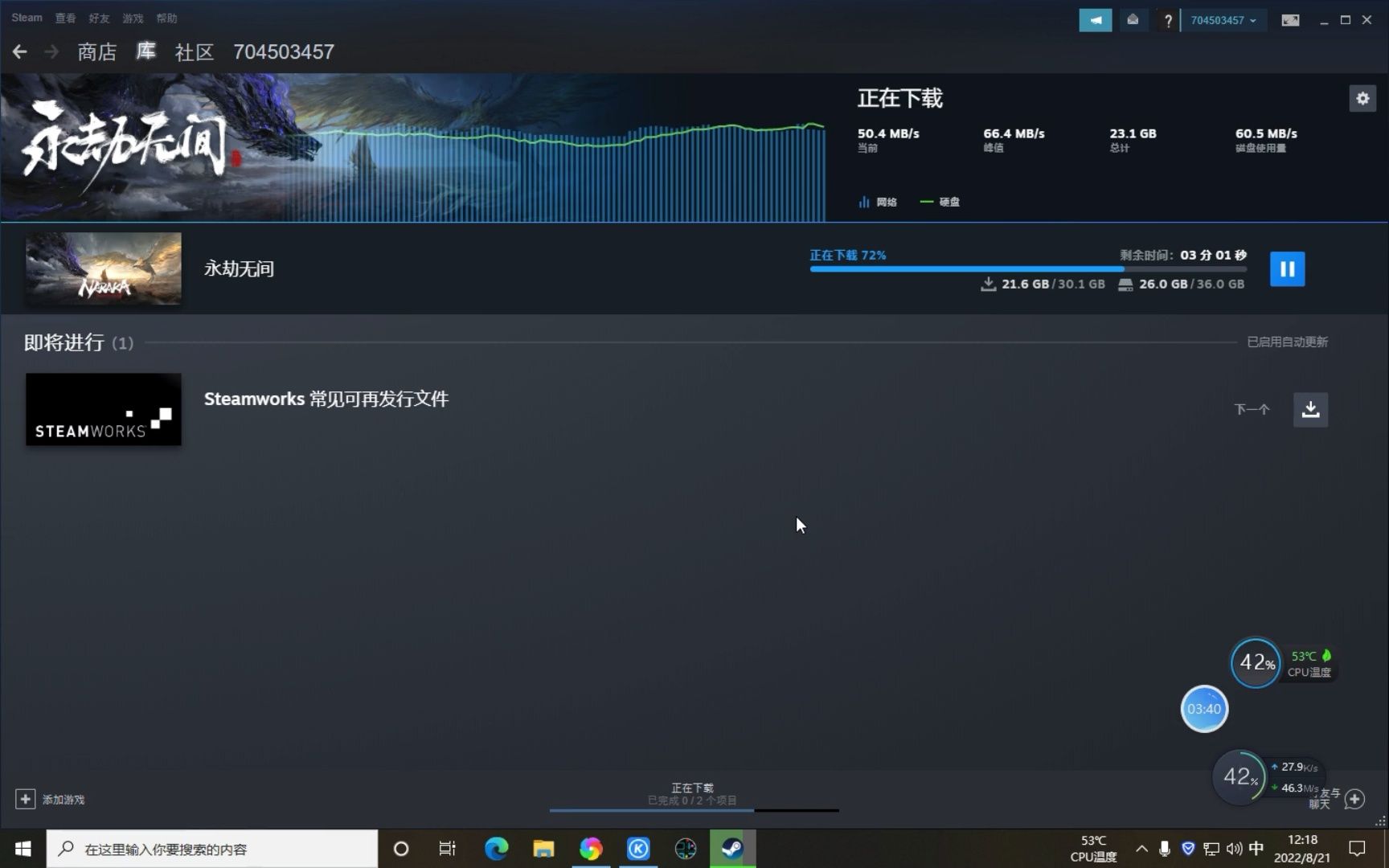
Task: Open Microsoft Edge from taskbar
Action: click(497, 849)
